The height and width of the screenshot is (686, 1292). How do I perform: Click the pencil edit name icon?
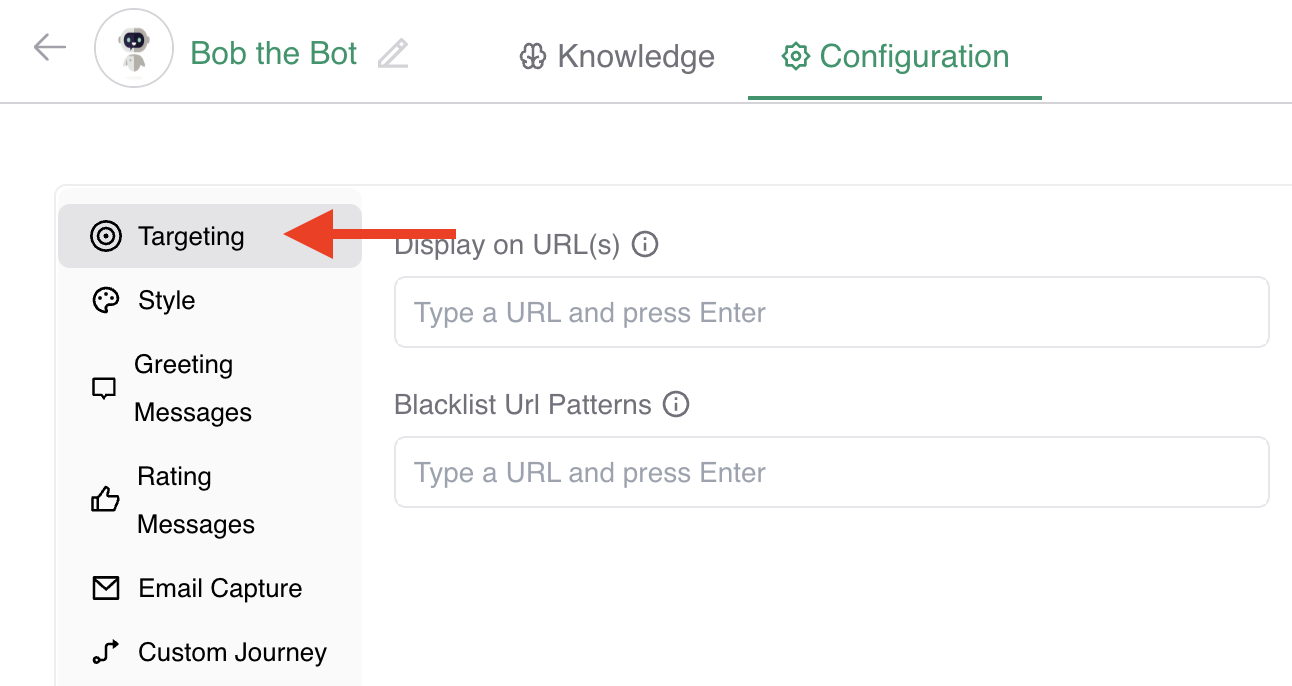[393, 53]
